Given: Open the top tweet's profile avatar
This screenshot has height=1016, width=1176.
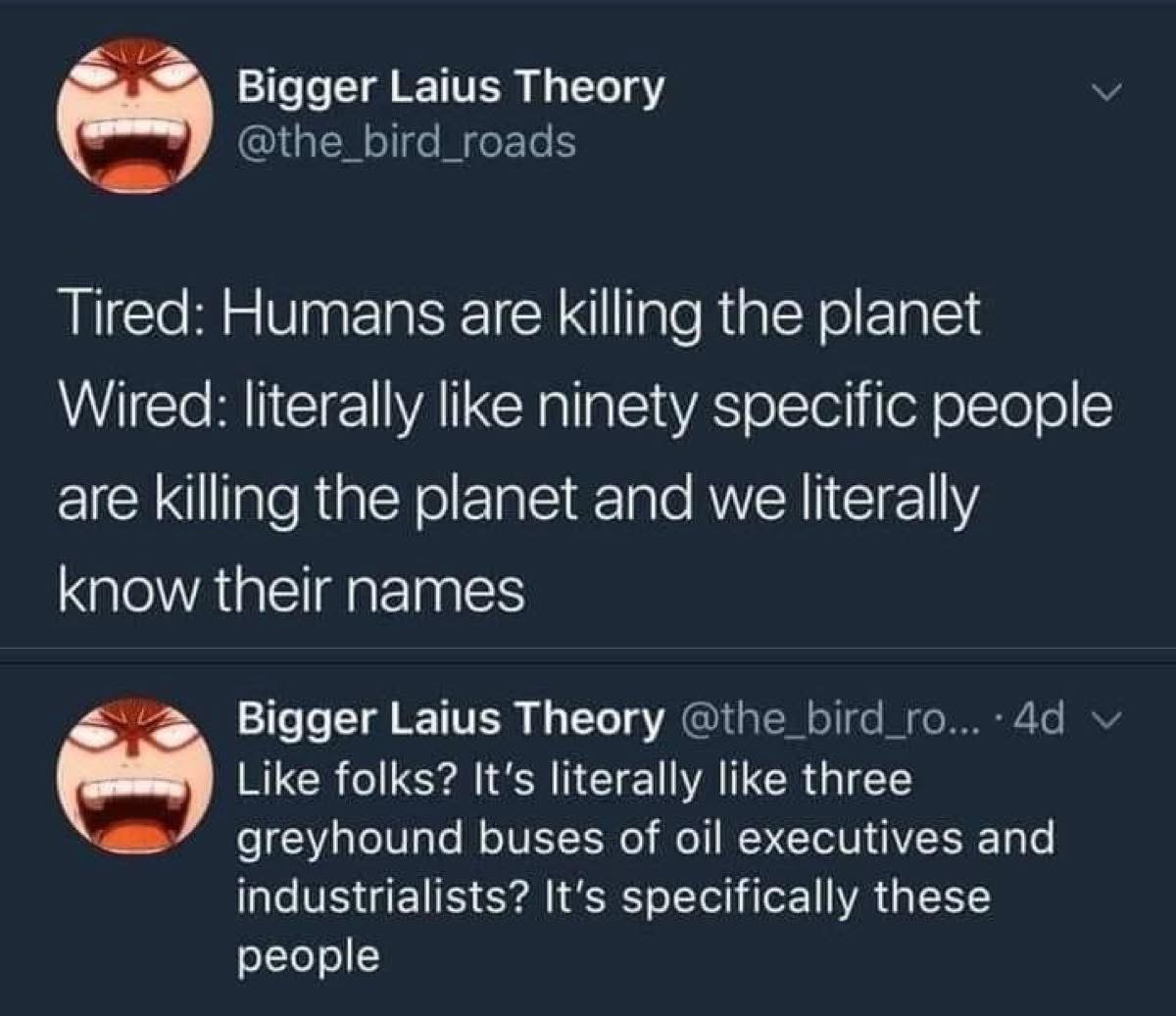Looking at the screenshot, I should [x=134, y=120].
